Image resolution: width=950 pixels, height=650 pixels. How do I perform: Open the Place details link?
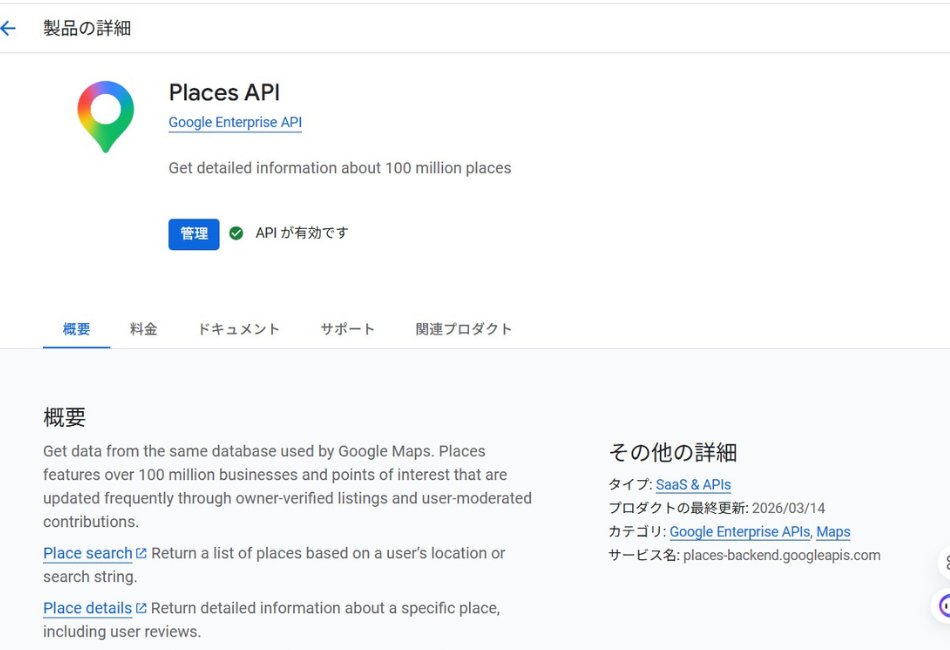tap(87, 608)
